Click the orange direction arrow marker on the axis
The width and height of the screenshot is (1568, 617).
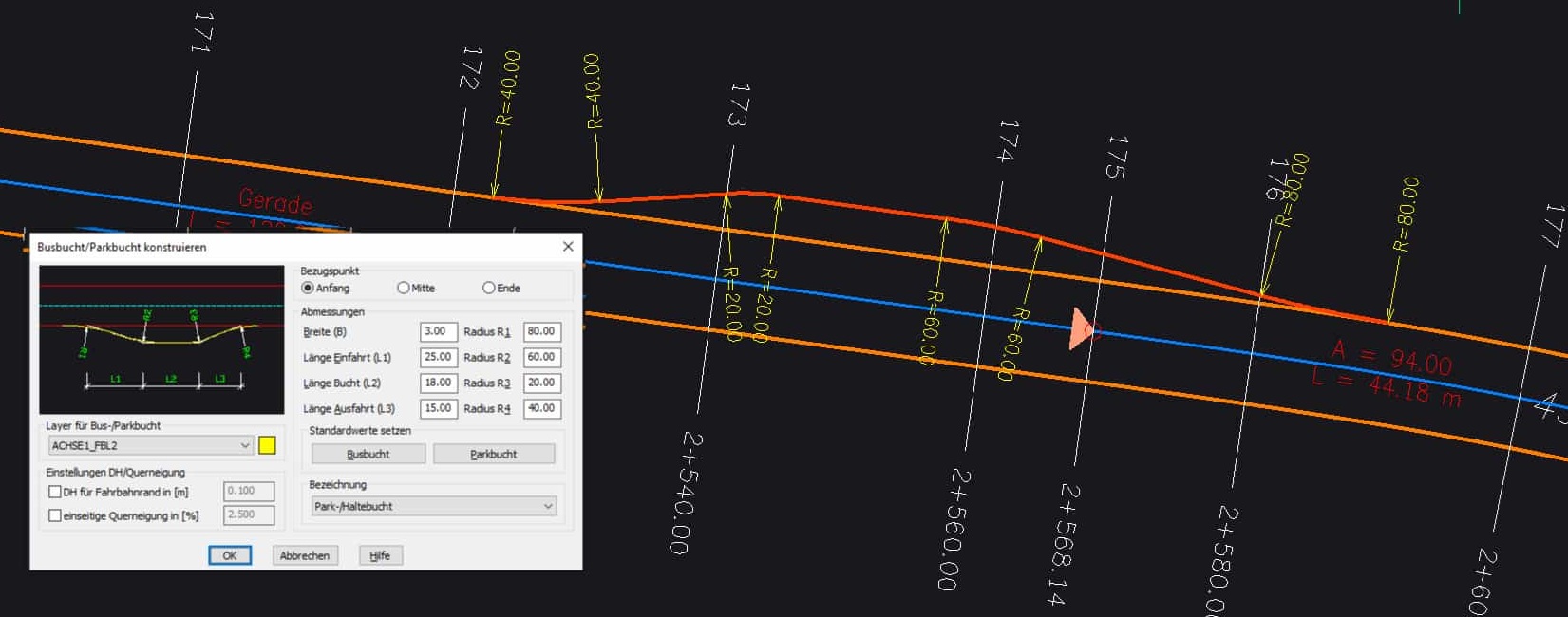tap(1081, 329)
